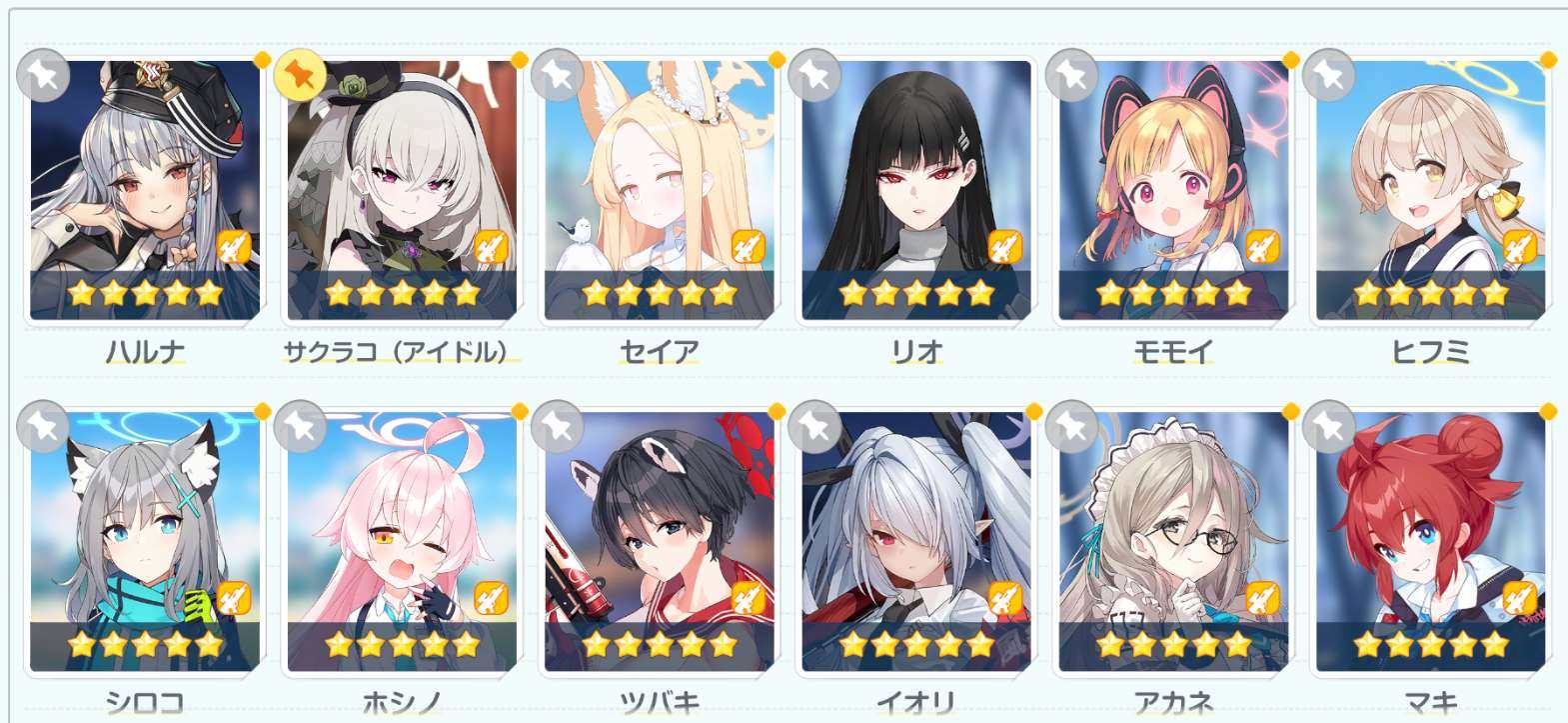Click the weapon badge icon on イオリ's portrait
1568x723 pixels.
[x=1004, y=598]
